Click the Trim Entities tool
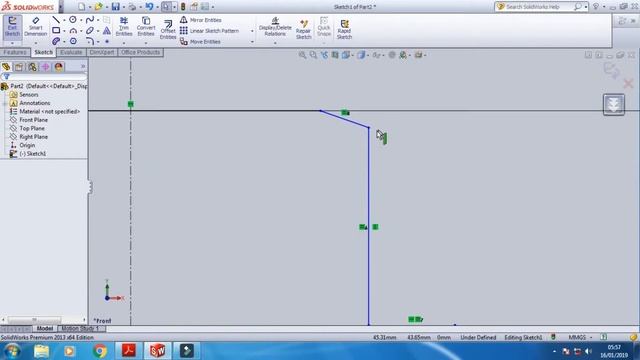Viewport: 640px width, 360px height. pyautogui.click(x=124, y=26)
